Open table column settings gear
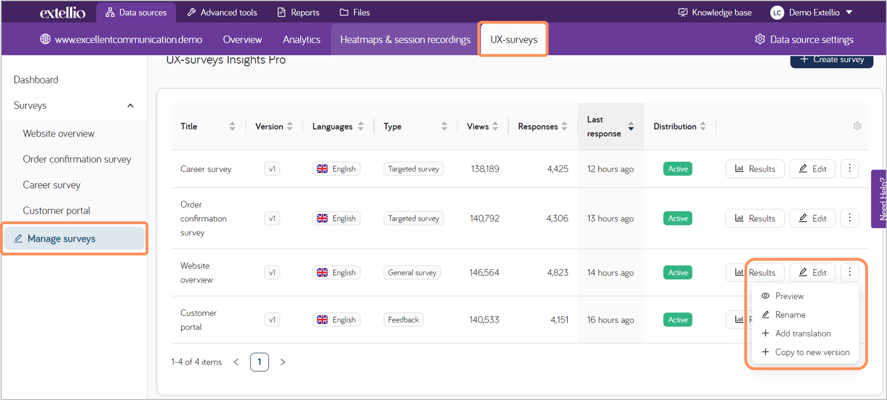887x400 pixels. pyautogui.click(x=857, y=126)
